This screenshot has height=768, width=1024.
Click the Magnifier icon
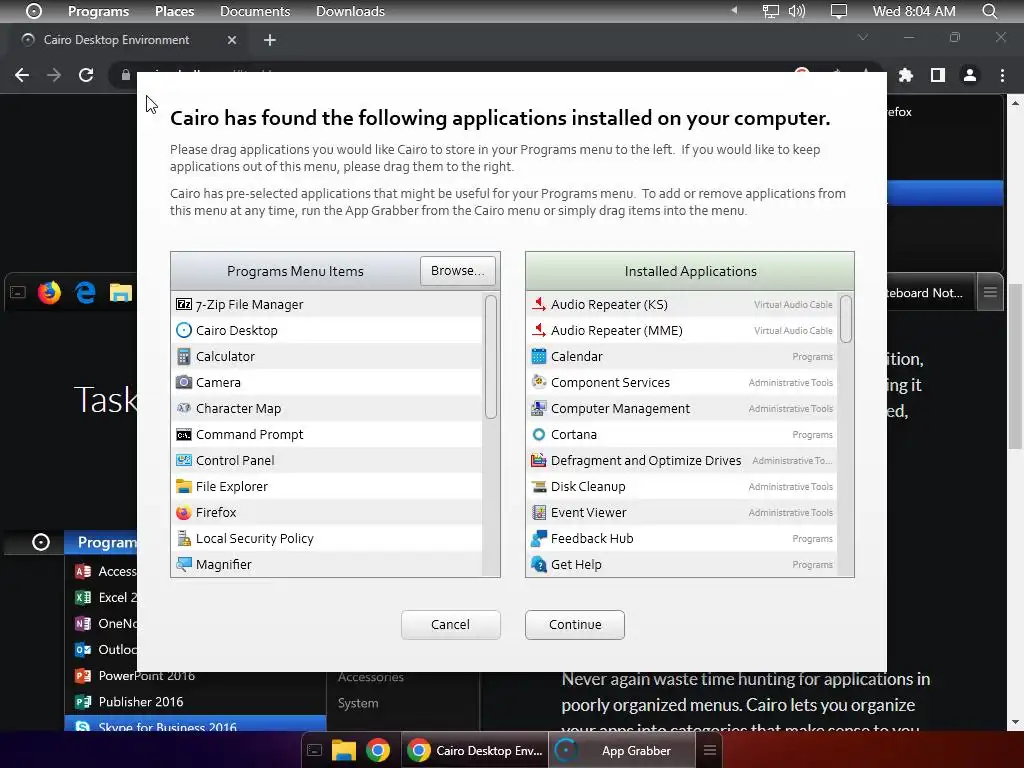(184, 564)
